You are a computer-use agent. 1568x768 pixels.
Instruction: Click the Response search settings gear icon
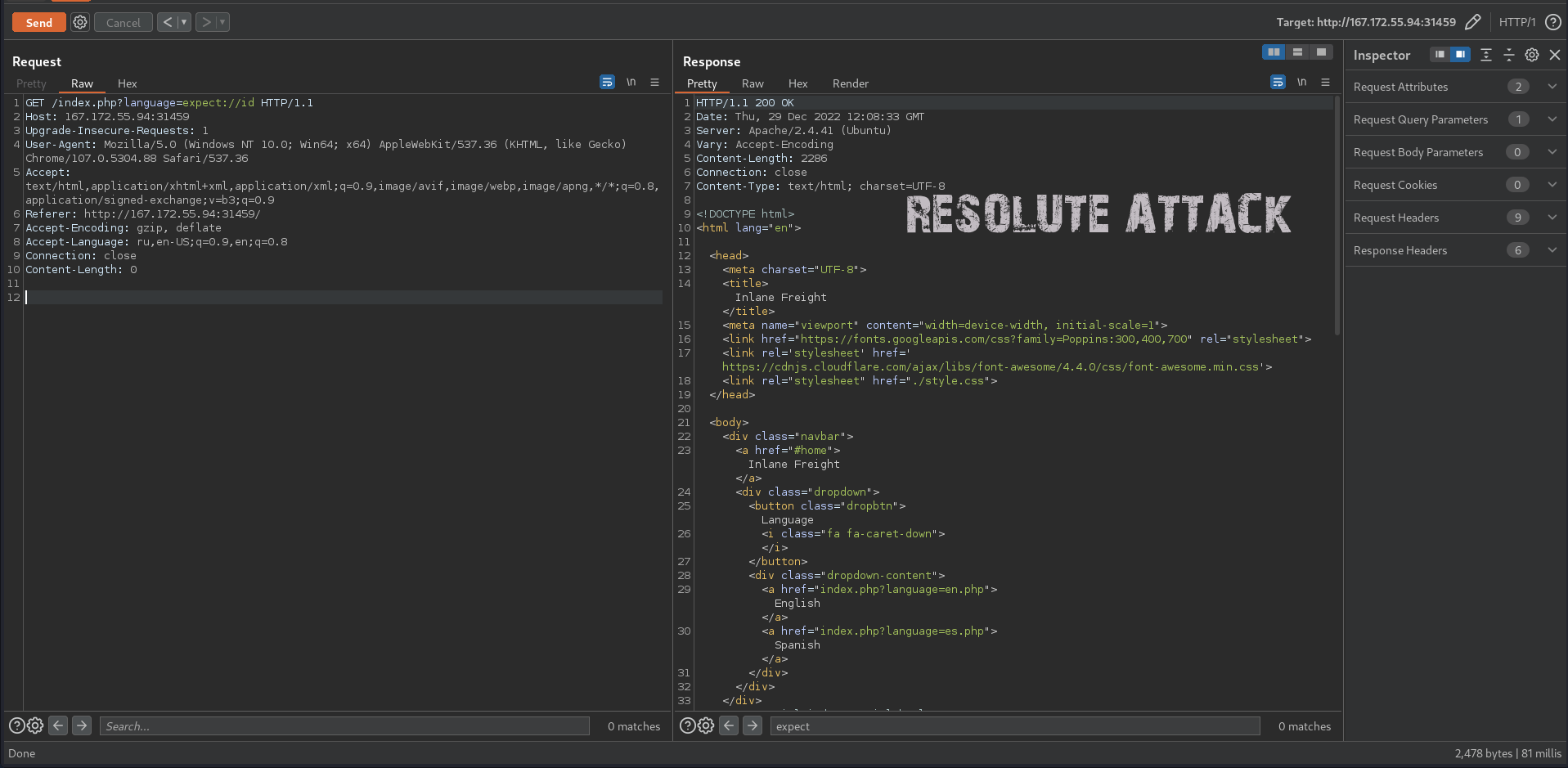[706, 725]
